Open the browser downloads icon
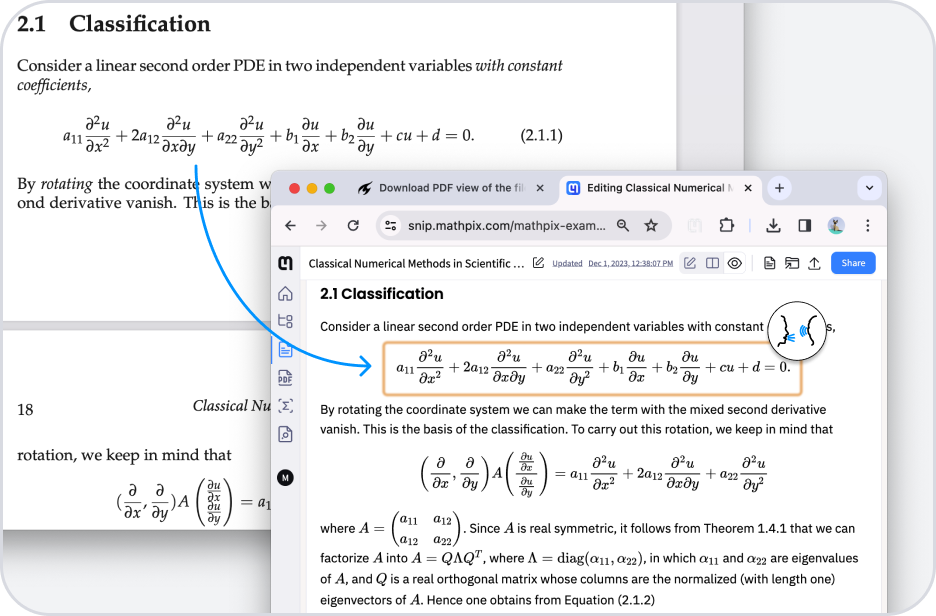Screen dimensions: 936x616 tap(773, 226)
